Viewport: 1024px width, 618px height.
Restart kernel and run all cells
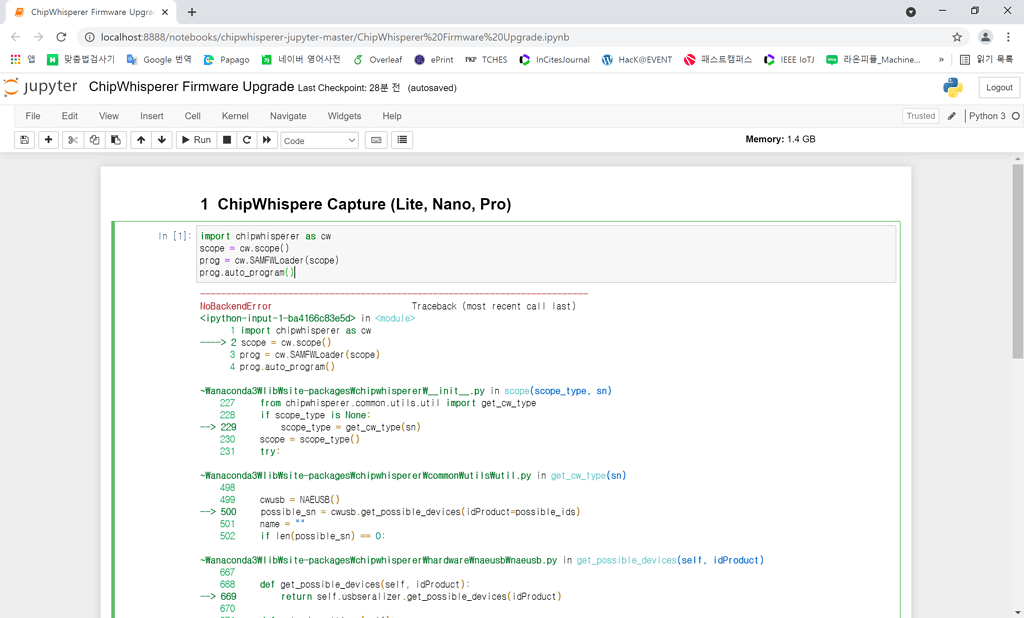point(265,140)
